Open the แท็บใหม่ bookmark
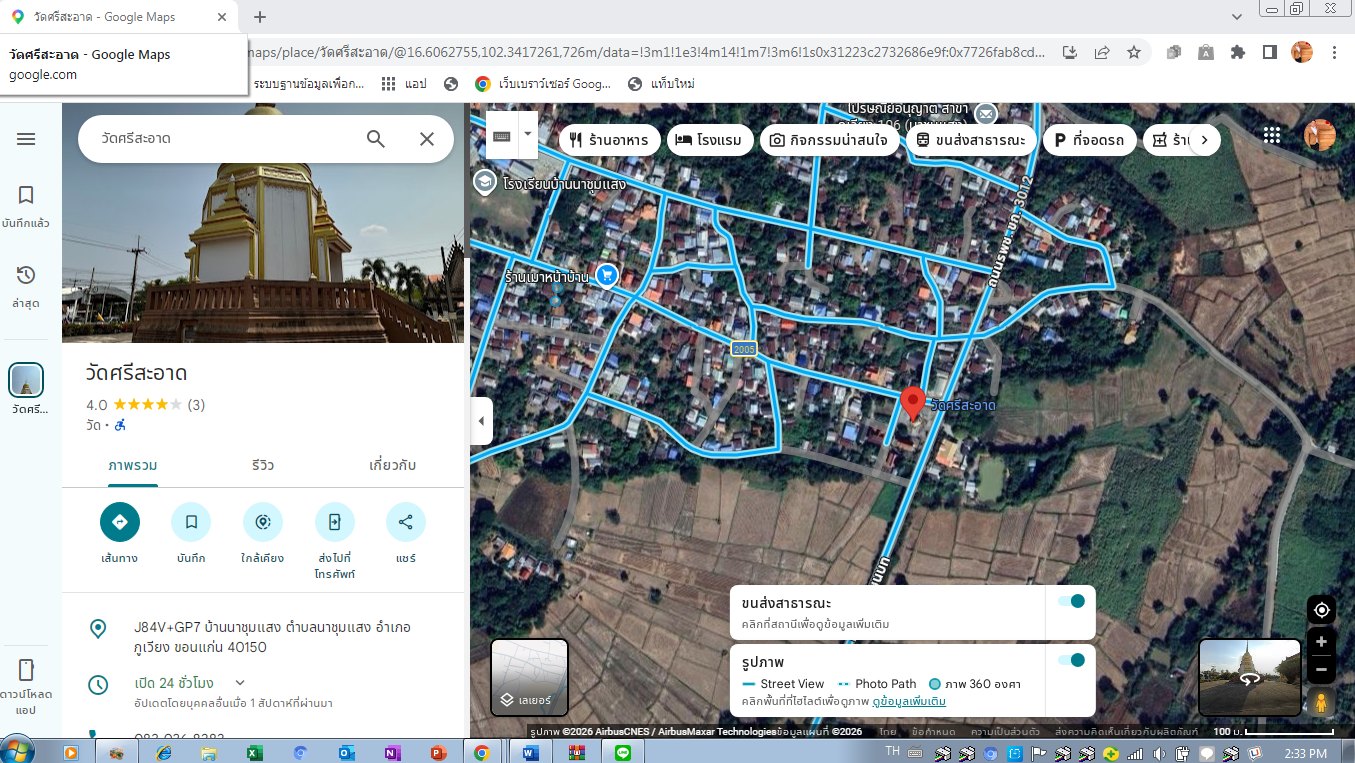This screenshot has width=1355, height=763. (660, 84)
